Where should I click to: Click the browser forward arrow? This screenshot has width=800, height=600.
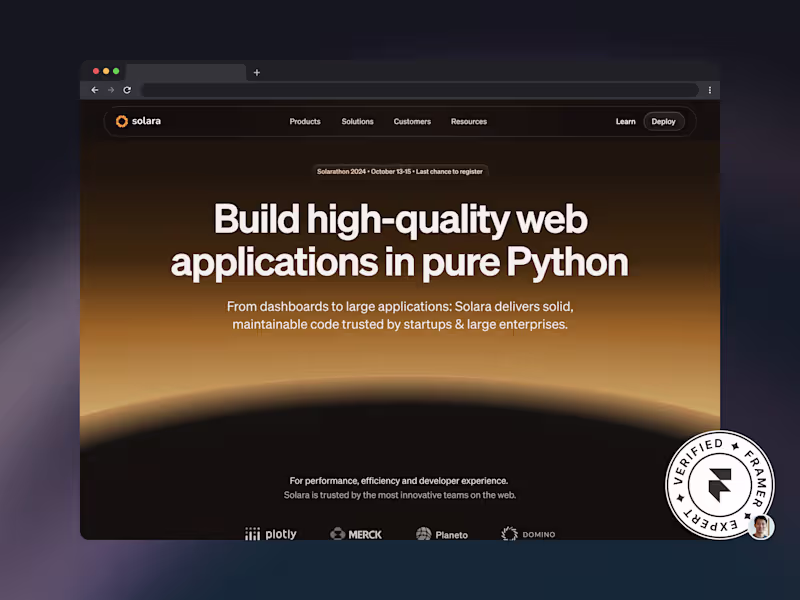coord(109,90)
